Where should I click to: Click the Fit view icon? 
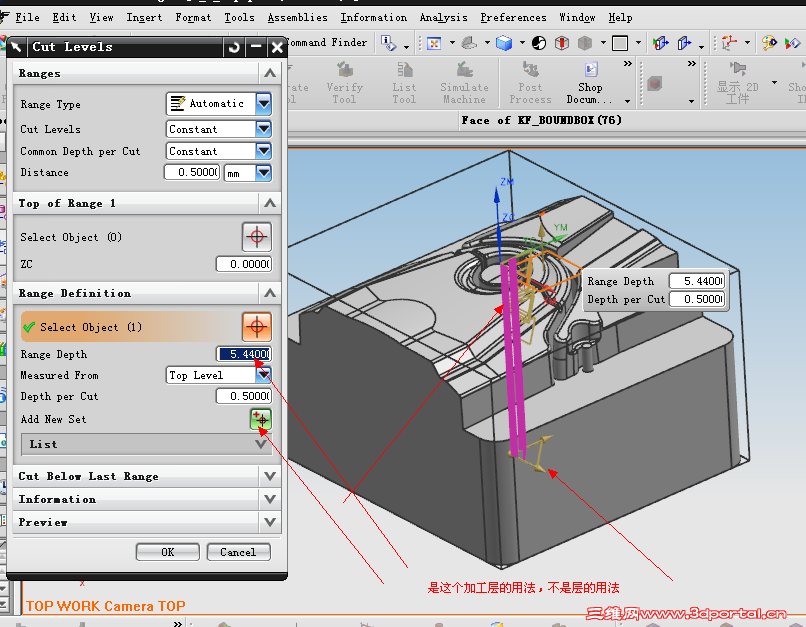tap(434, 43)
